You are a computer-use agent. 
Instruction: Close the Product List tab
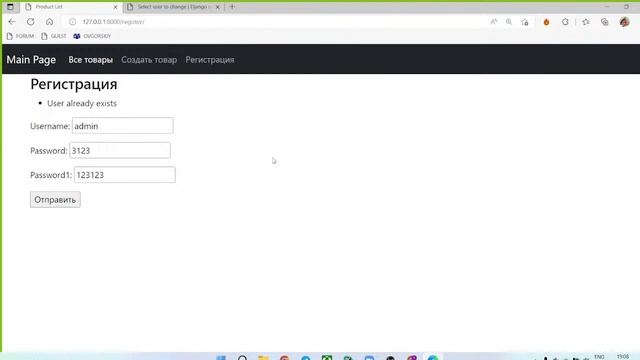pyautogui.click(x=115, y=7)
